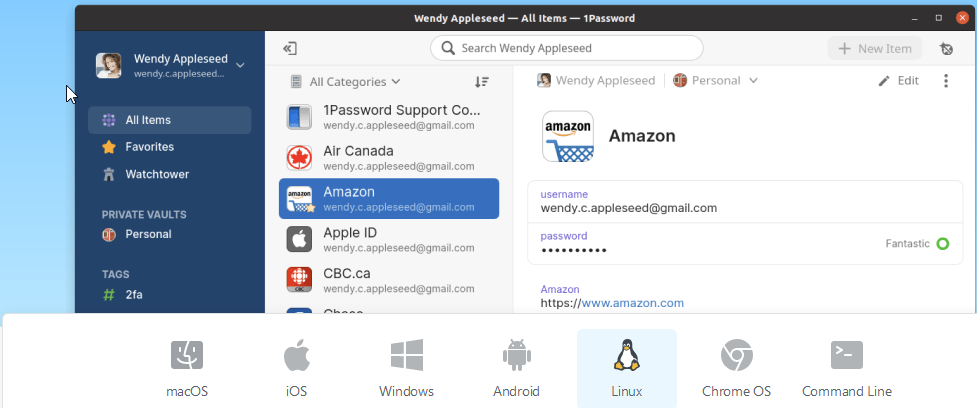This screenshot has width=977, height=408.
Task: Click the All Items sidebar icon
Action: tap(109, 120)
